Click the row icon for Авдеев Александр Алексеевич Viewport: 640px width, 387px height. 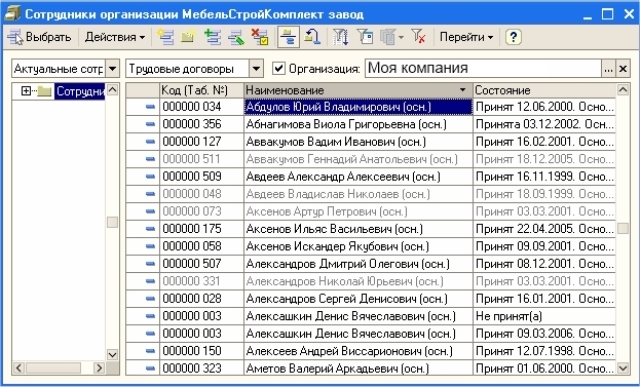click(x=151, y=176)
